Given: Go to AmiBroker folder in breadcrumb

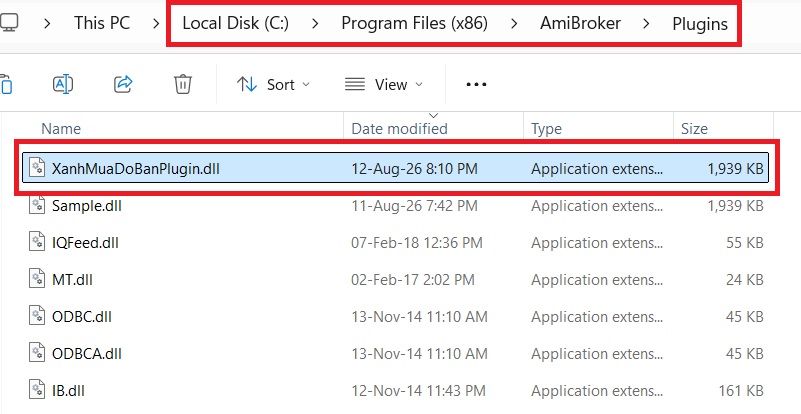Looking at the screenshot, I should pyautogui.click(x=580, y=23).
